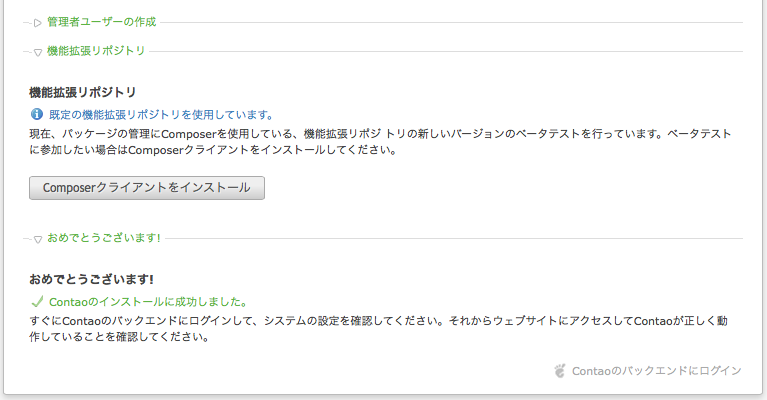Click the bold おめでとうございます! heading
The image size is (767, 400).
(x=91, y=279)
